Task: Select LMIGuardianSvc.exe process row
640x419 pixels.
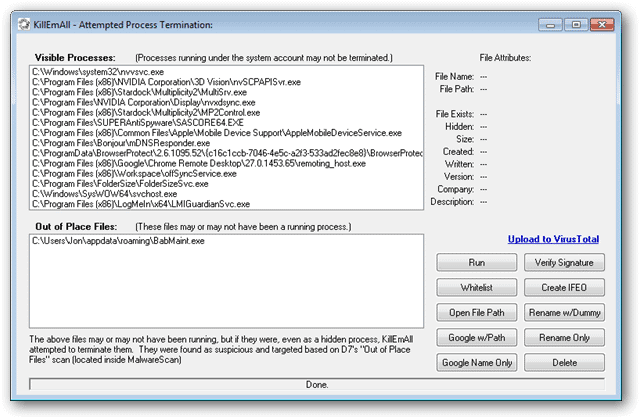Action: [227, 204]
